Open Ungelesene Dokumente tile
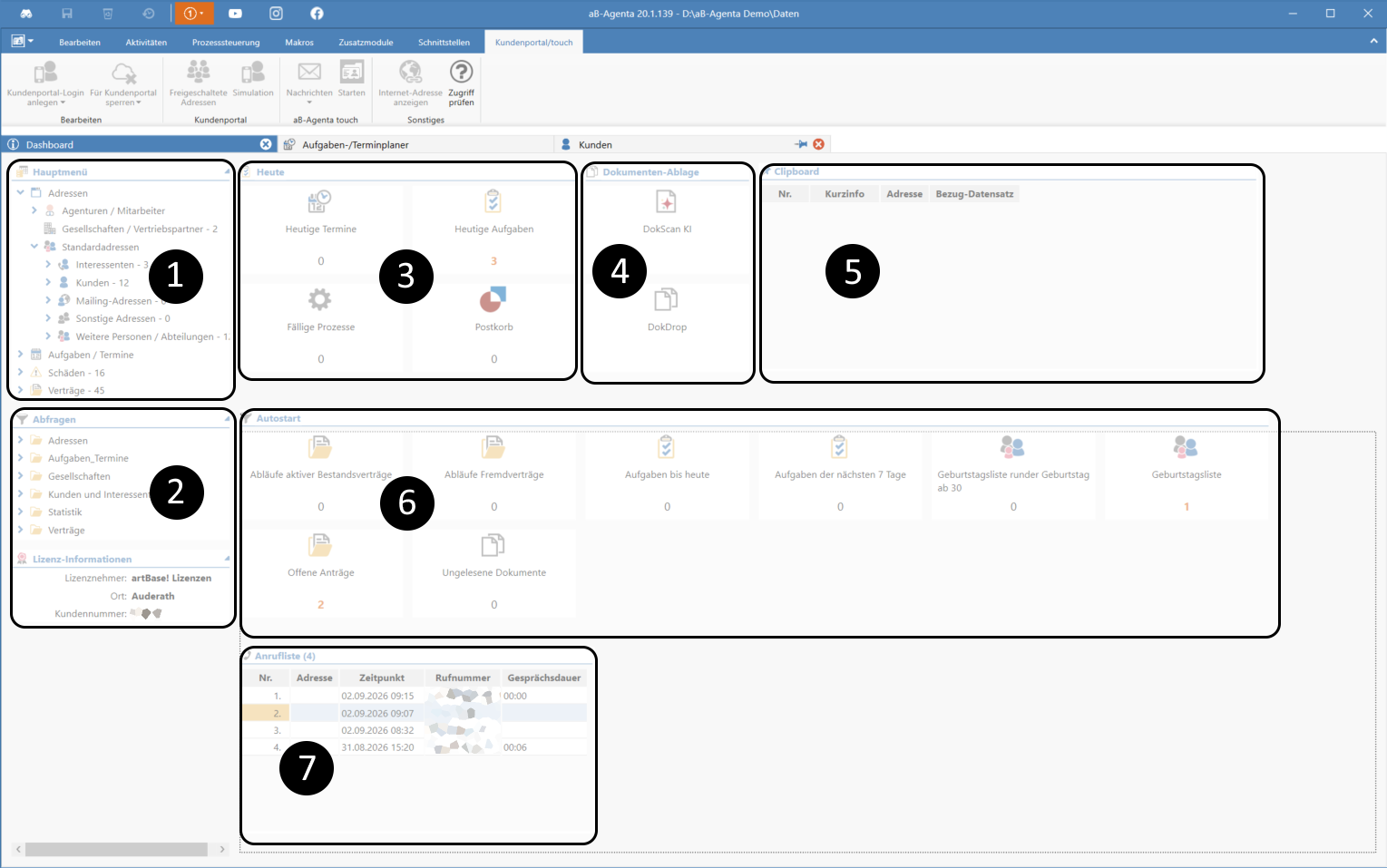The height and width of the screenshot is (868, 1387). pos(493,571)
